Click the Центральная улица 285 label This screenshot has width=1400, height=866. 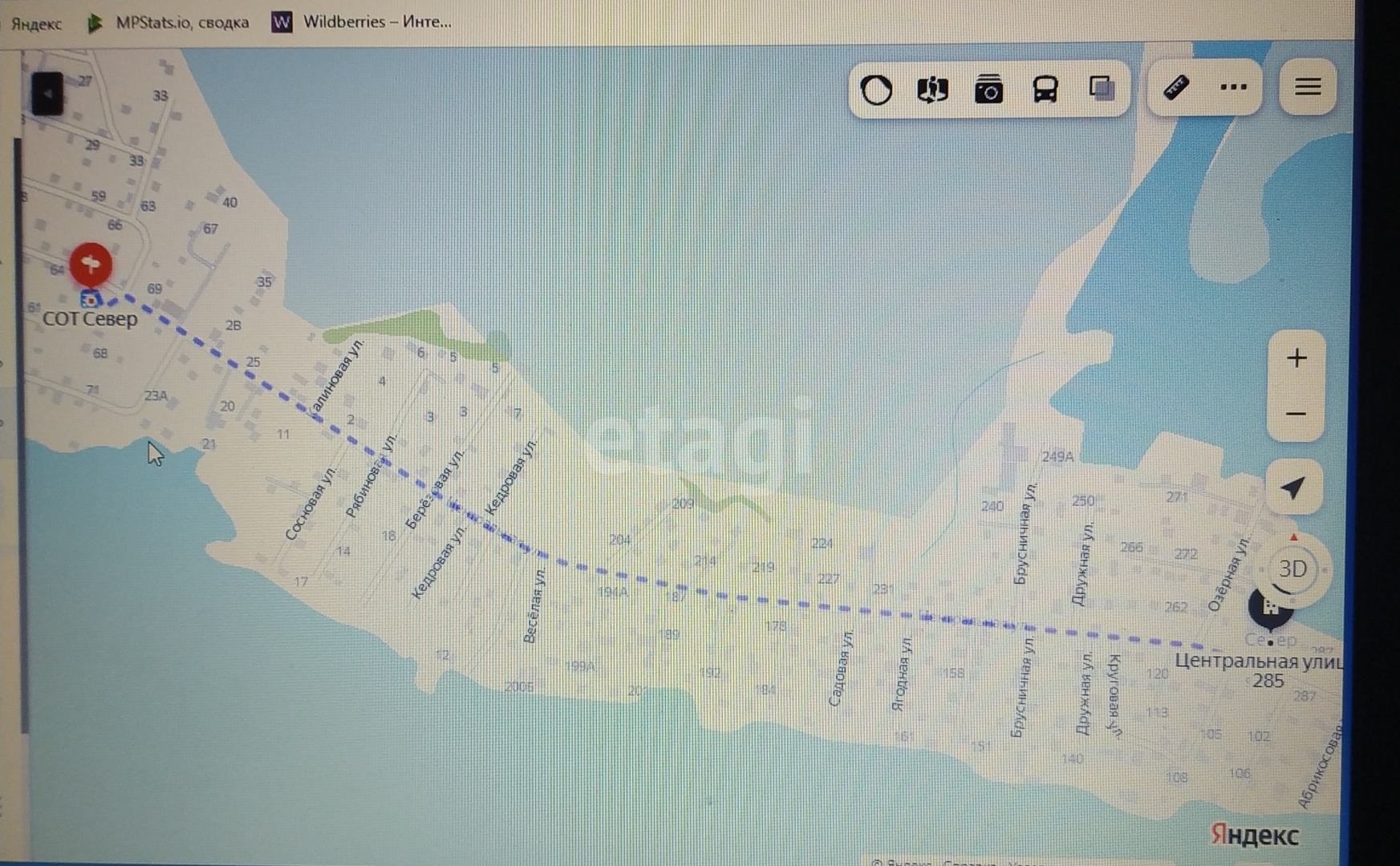coord(1259,670)
